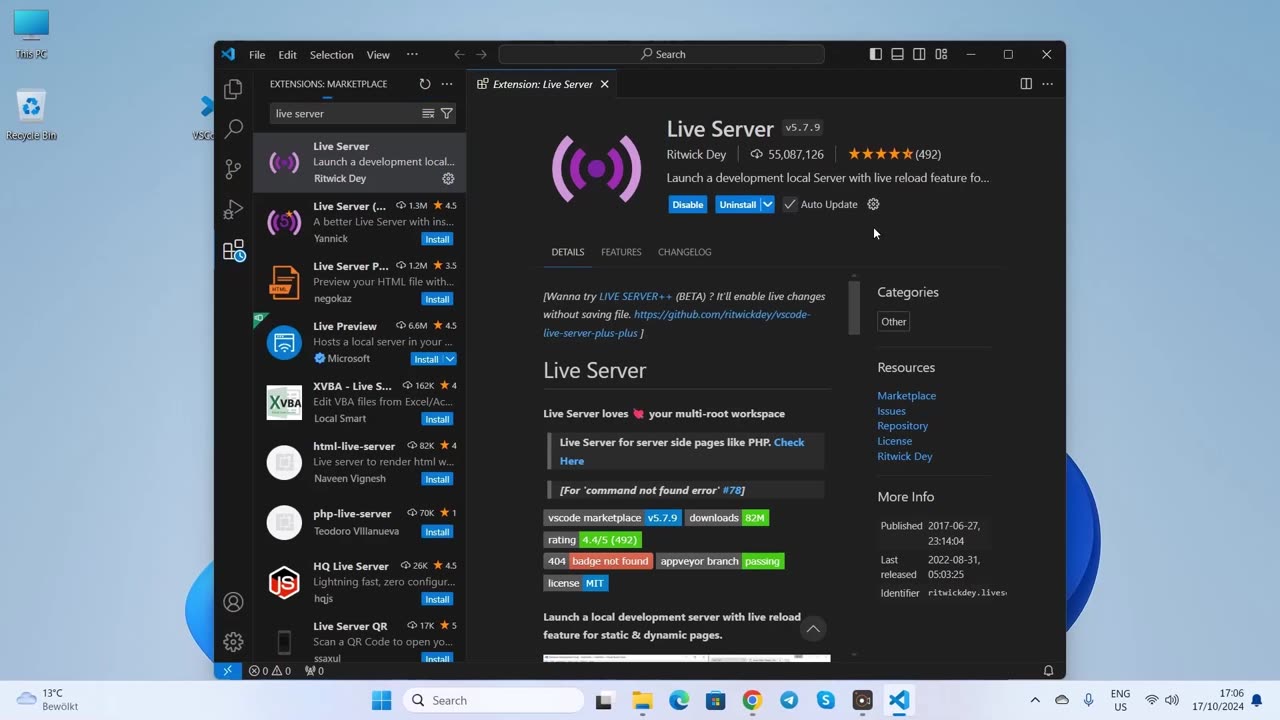This screenshot has width=1280, height=720.
Task: Install php-live-server extension
Action: click(437, 532)
